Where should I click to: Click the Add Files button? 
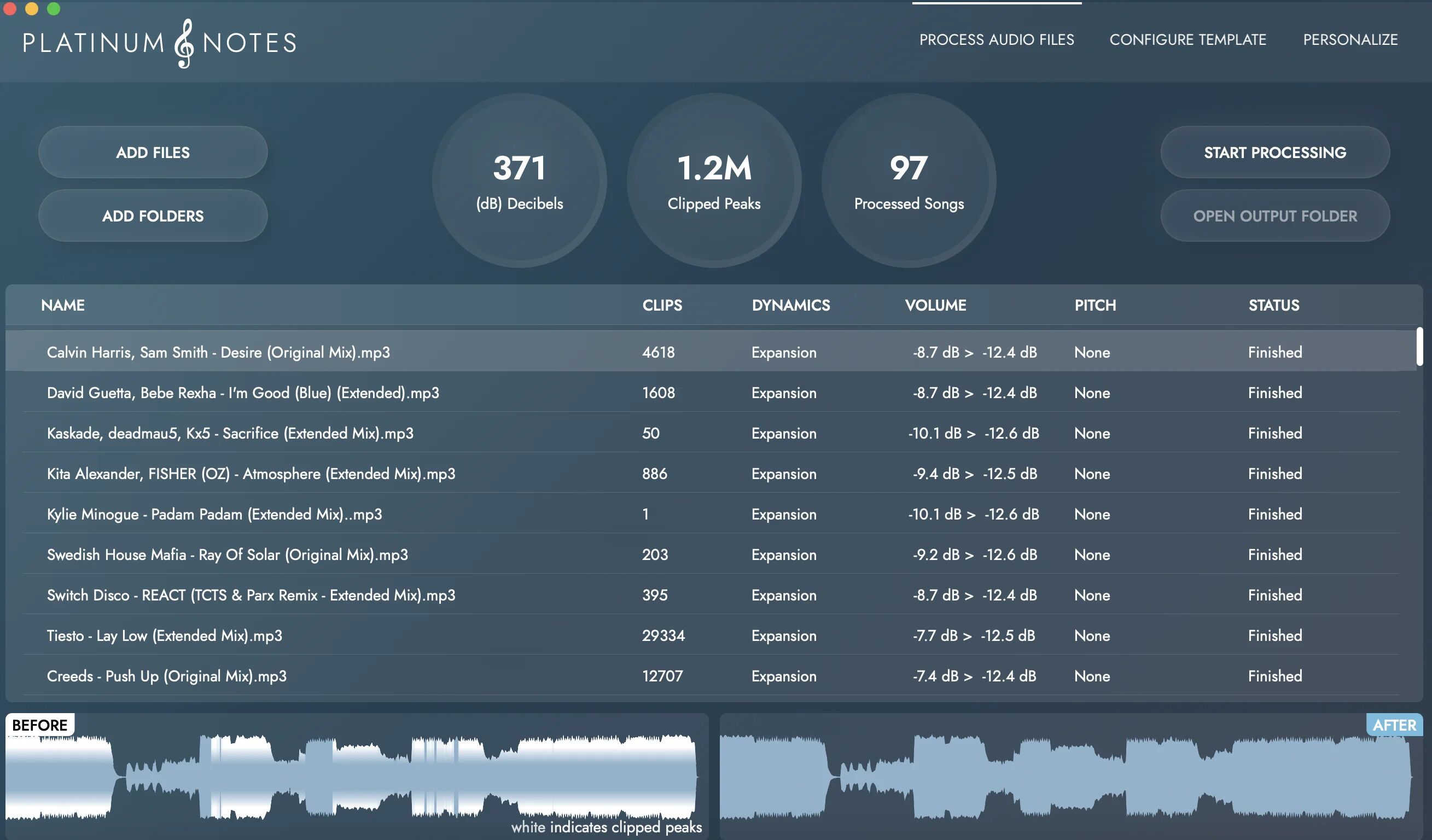(152, 151)
